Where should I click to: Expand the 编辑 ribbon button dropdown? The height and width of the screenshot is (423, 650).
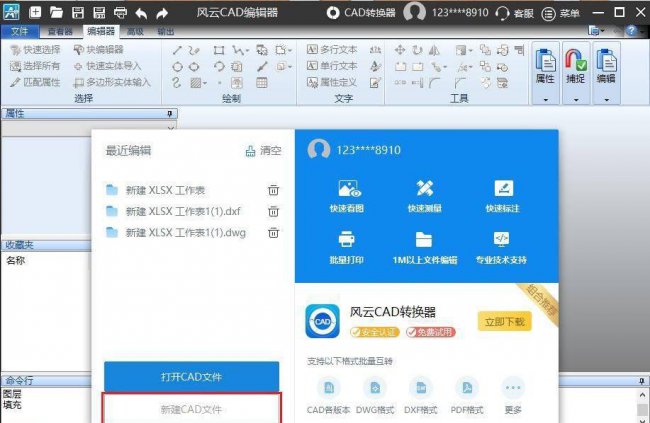pos(606,100)
